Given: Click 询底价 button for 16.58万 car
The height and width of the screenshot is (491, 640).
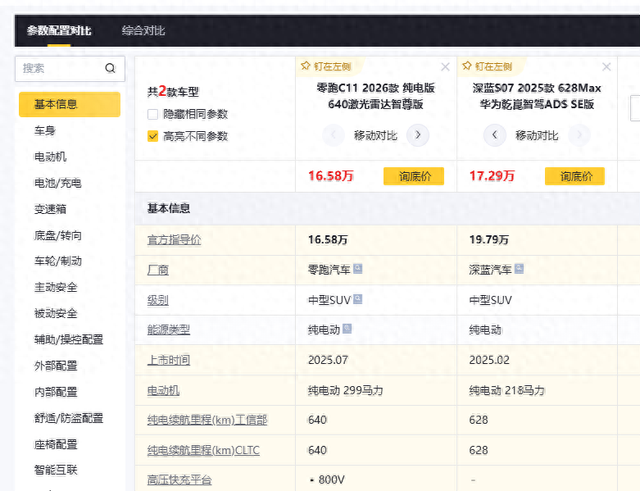Looking at the screenshot, I should point(413,176).
